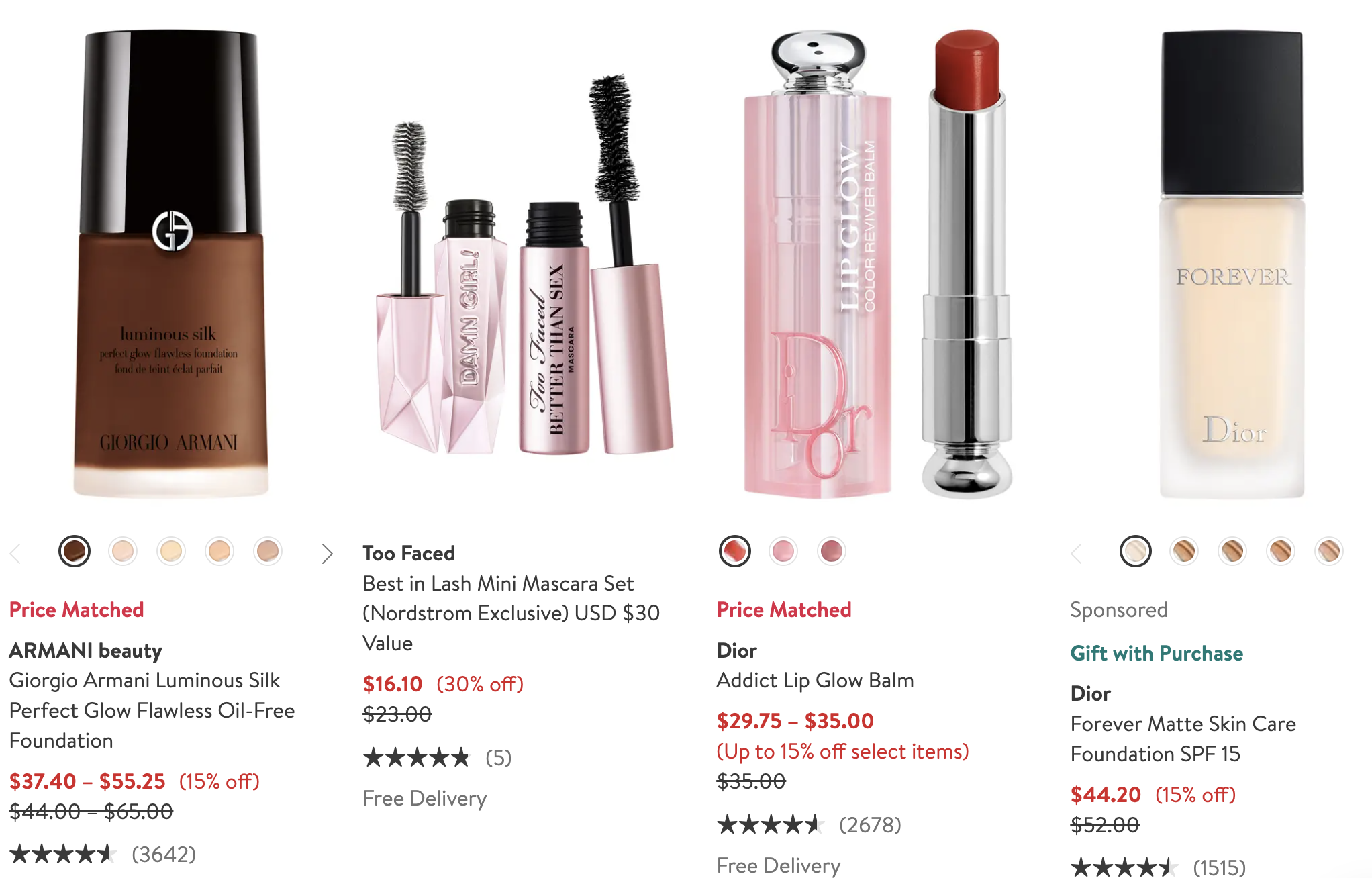
Task: Select the dark brown Armani foundation shade
Action: pyautogui.click(x=75, y=552)
